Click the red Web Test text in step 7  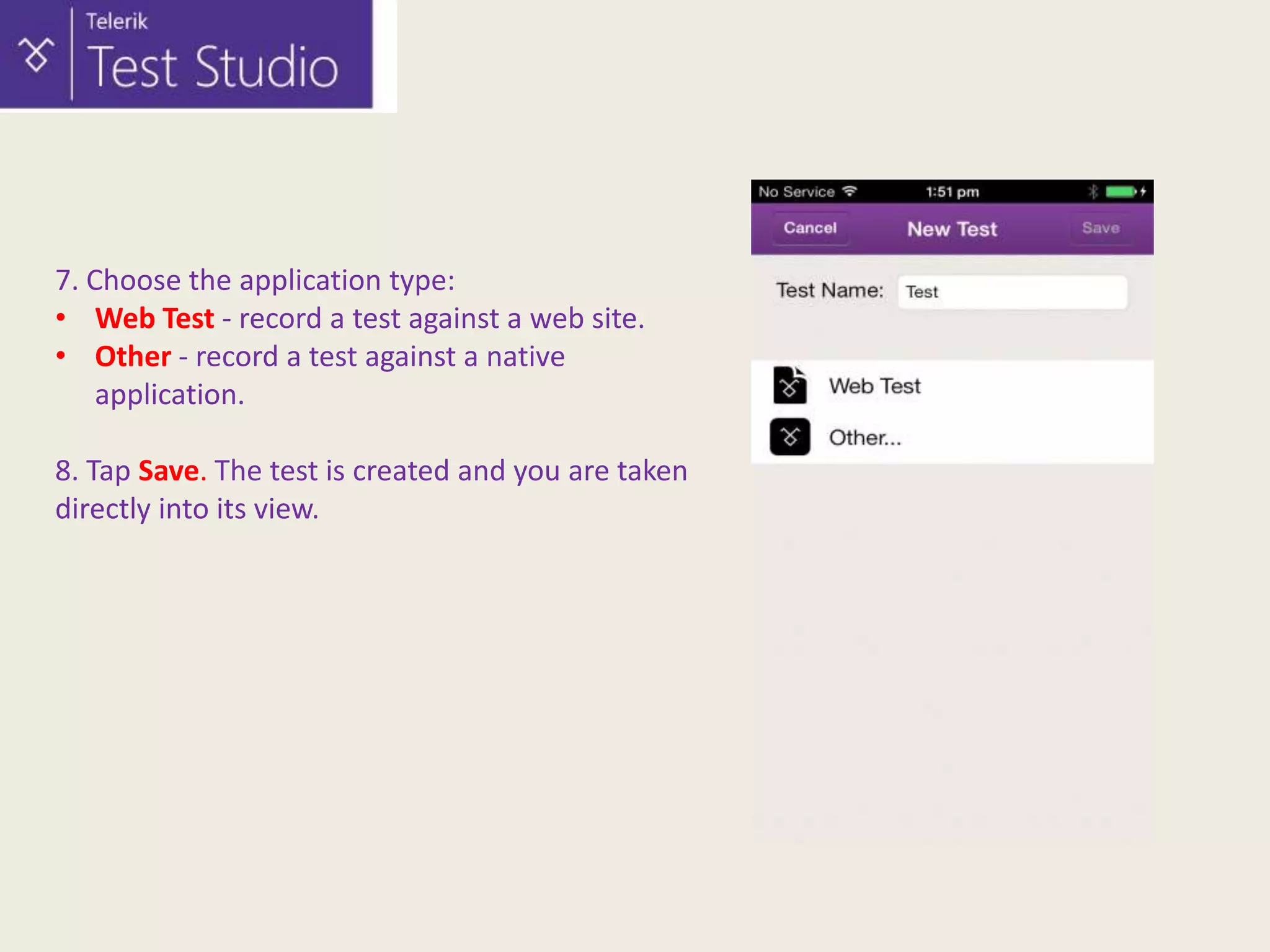pyautogui.click(x=154, y=319)
